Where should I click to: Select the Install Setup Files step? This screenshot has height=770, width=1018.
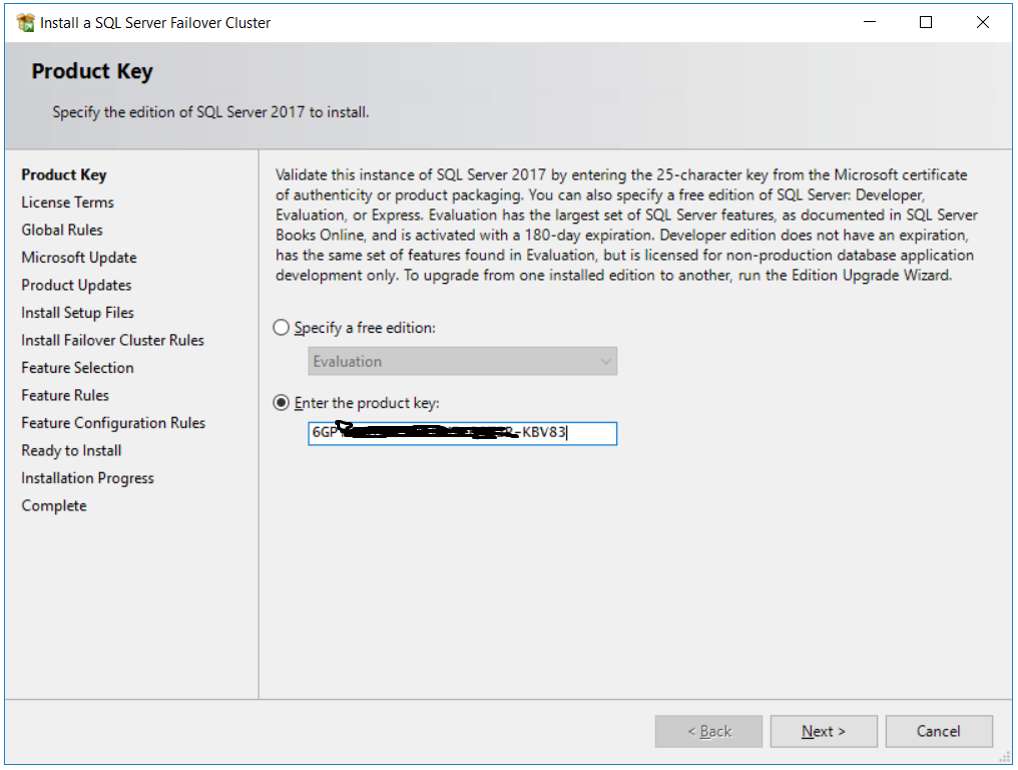coord(77,313)
